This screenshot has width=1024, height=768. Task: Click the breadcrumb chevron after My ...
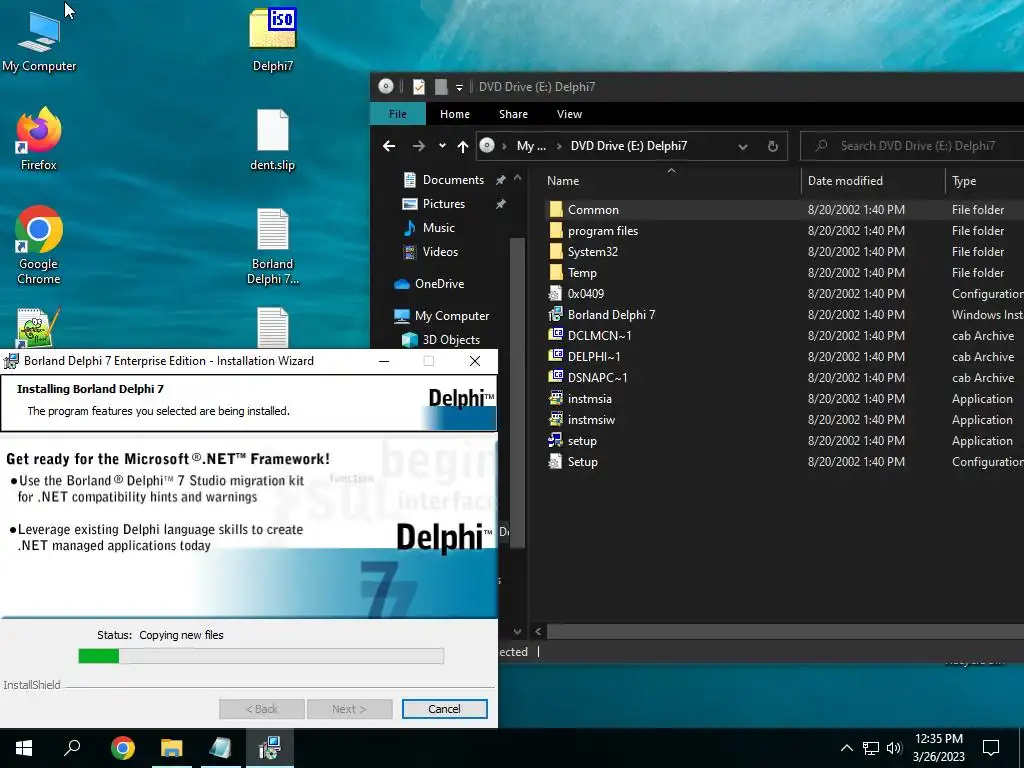tap(559, 146)
